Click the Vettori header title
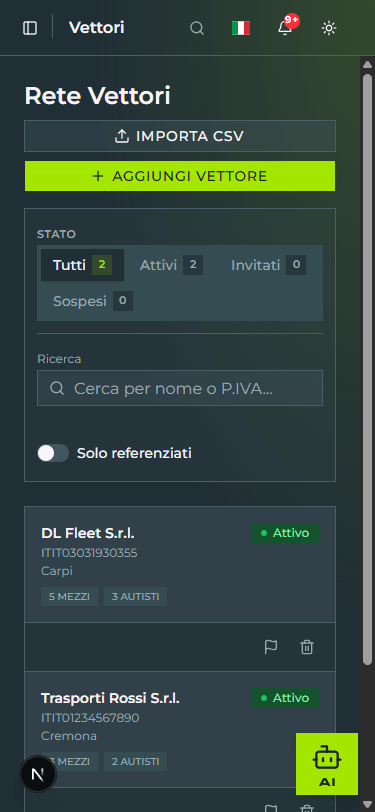The width and height of the screenshot is (375, 812). point(96,27)
